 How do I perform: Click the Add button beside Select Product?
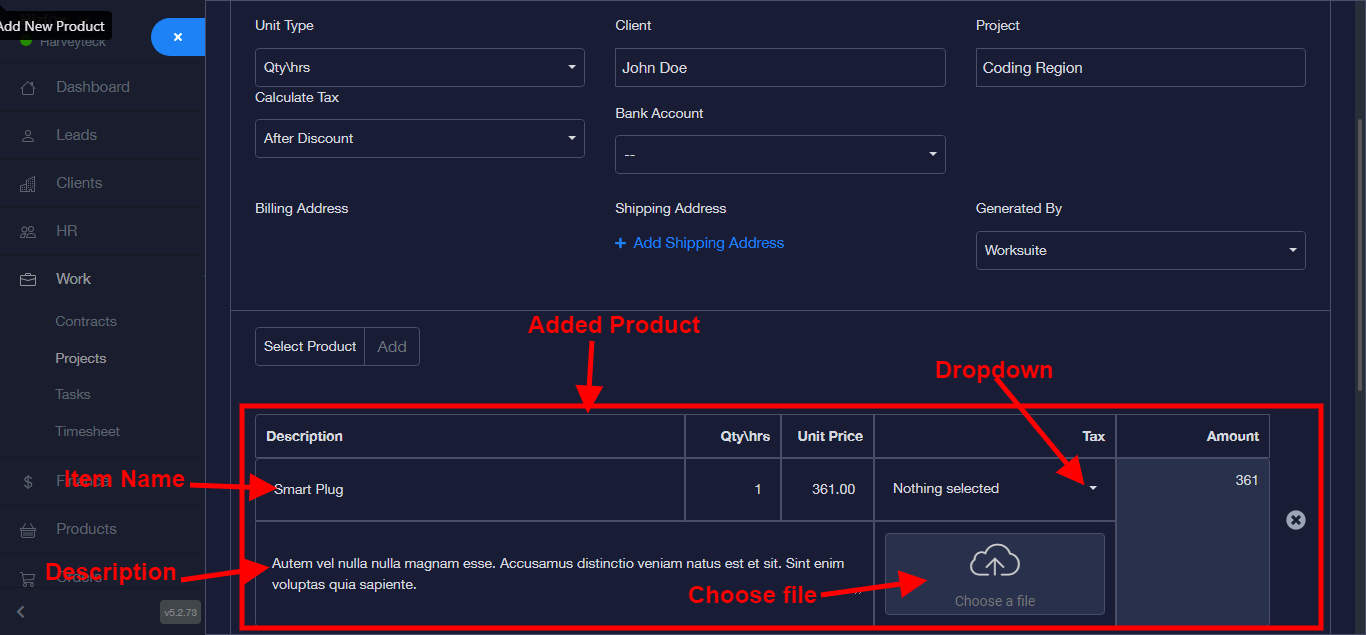coord(392,347)
